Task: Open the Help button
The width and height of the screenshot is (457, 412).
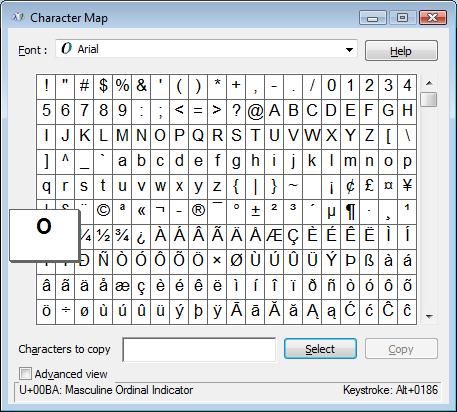Action: coord(401,51)
